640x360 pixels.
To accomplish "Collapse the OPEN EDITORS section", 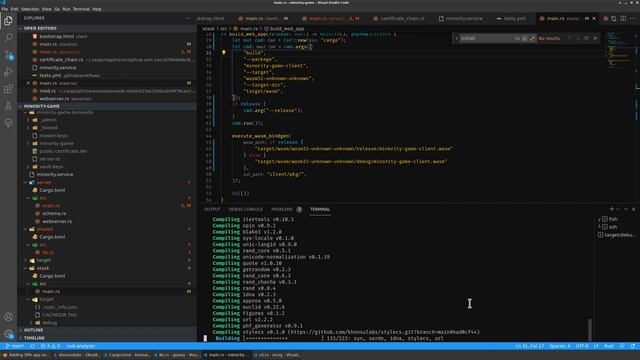I will coord(108,28).
